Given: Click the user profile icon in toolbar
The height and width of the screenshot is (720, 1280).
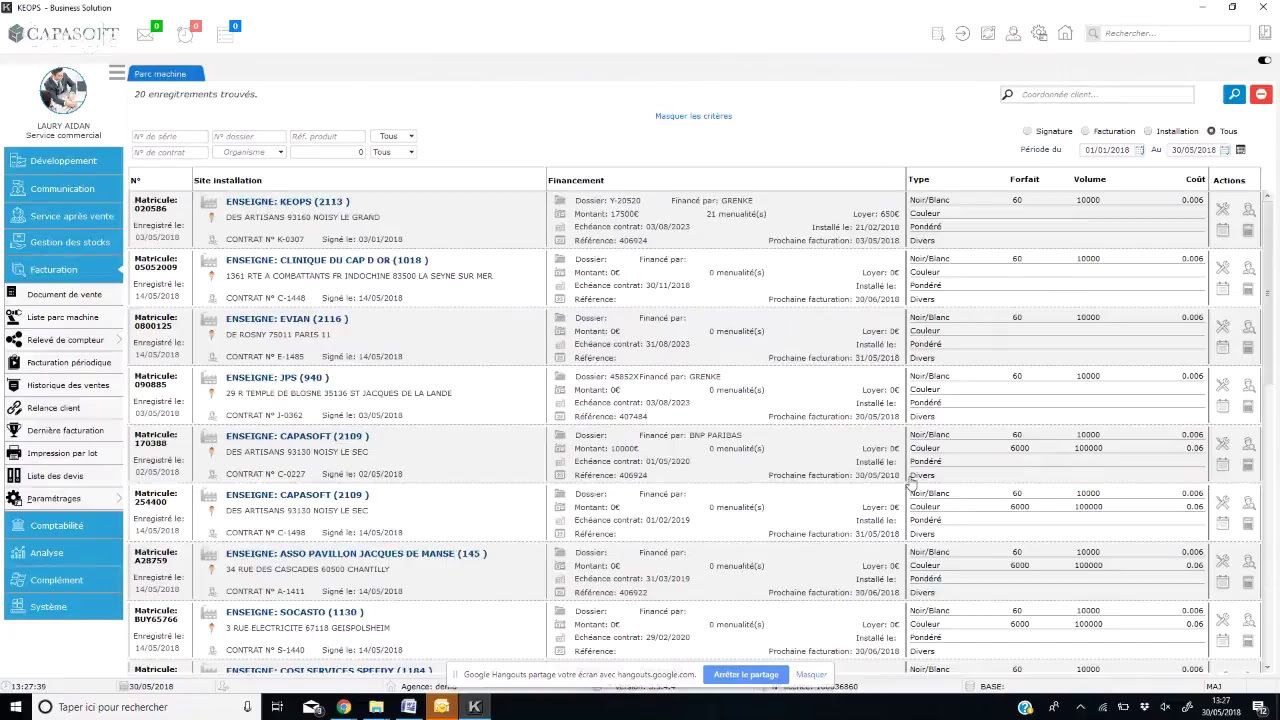Looking at the screenshot, I should tap(1013, 33).
